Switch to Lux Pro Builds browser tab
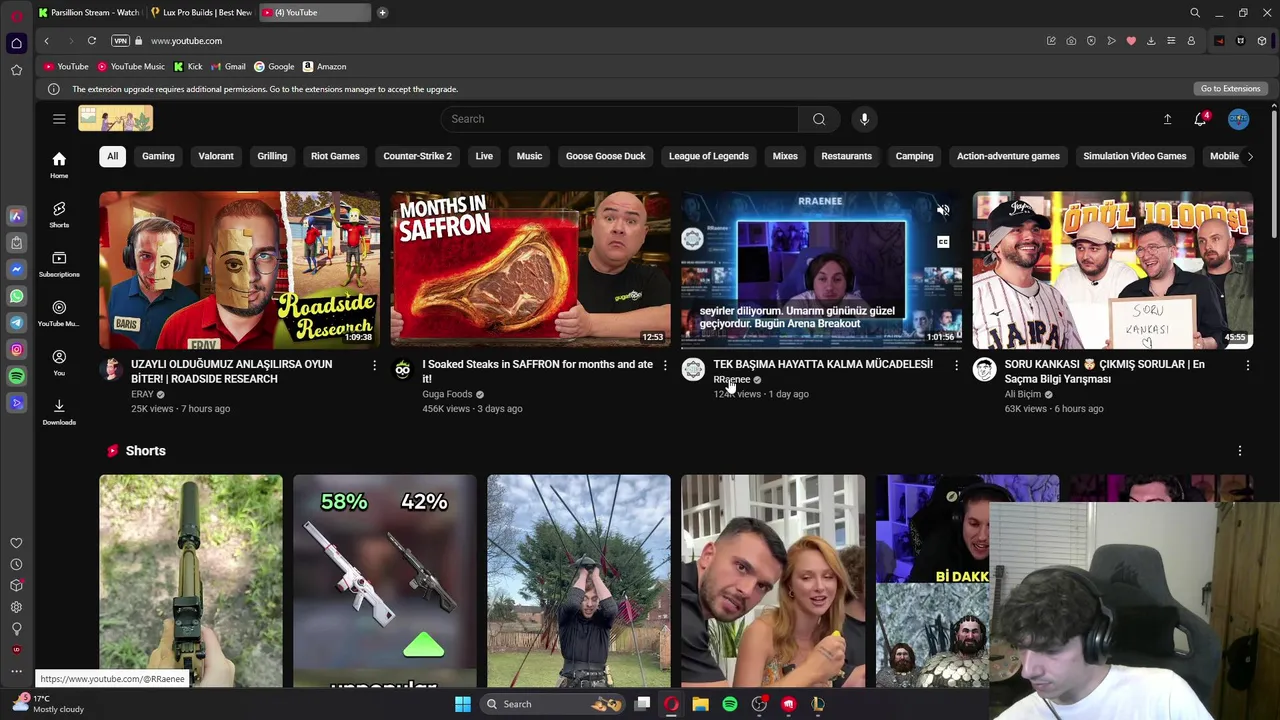Image resolution: width=1280 pixels, height=720 pixels. [201, 13]
